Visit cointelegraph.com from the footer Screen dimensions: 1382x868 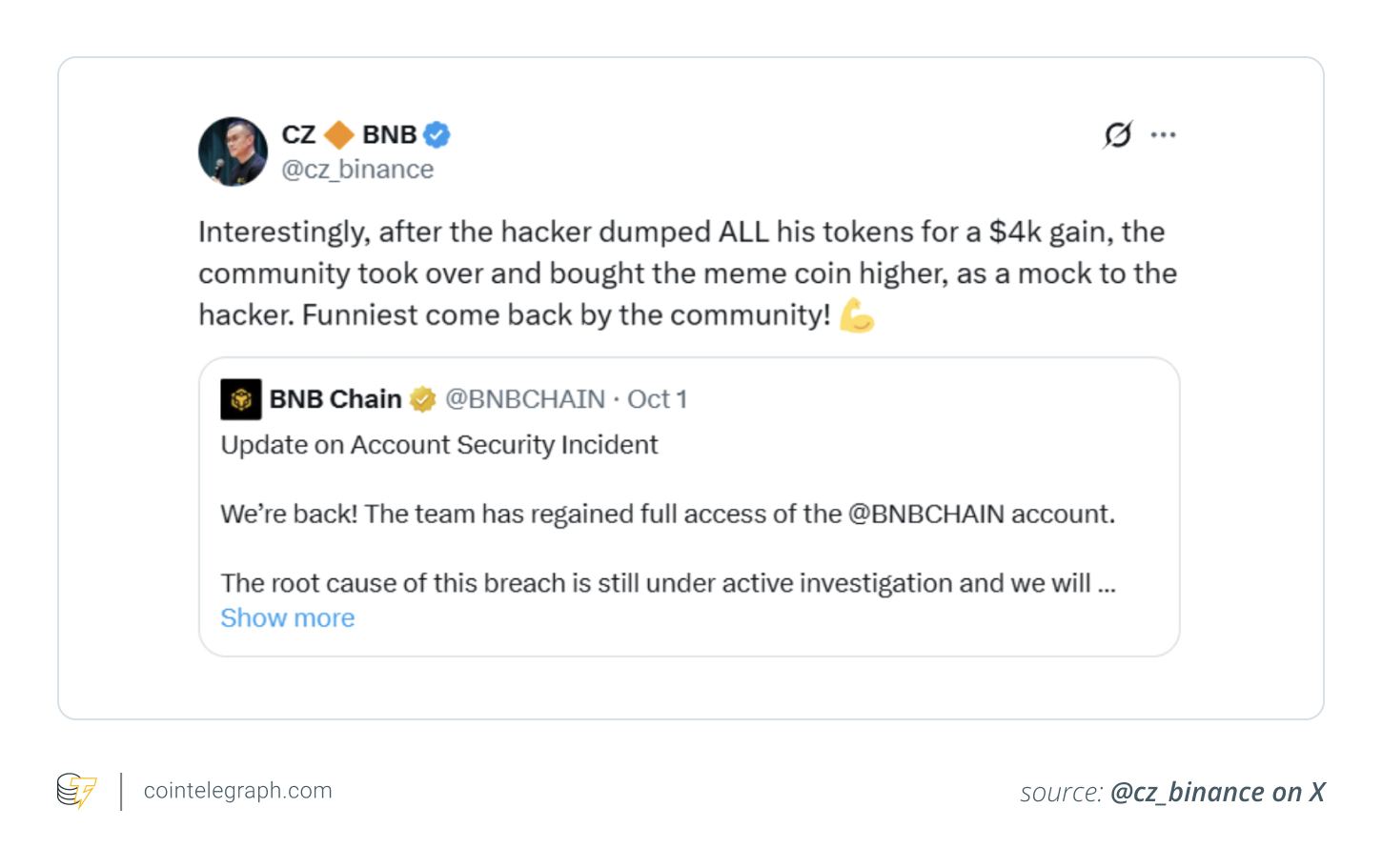[x=236, y=790]
